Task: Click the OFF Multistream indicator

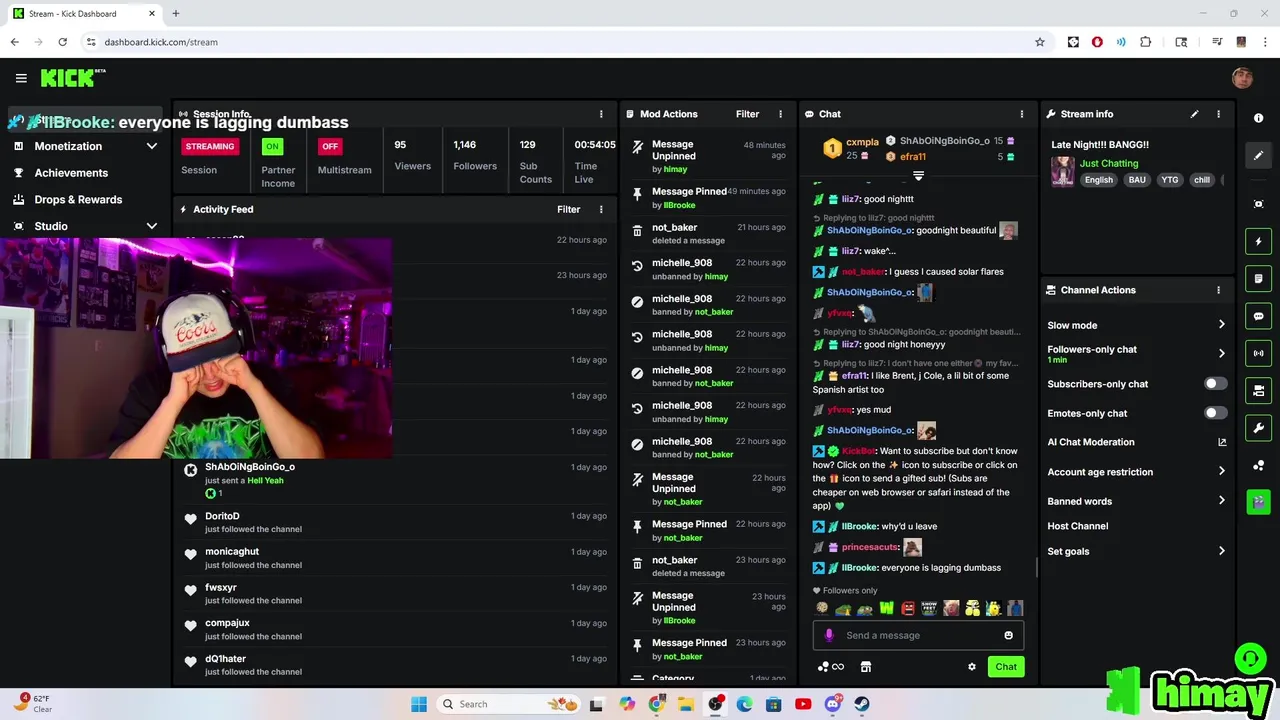Action: (330, 146)
